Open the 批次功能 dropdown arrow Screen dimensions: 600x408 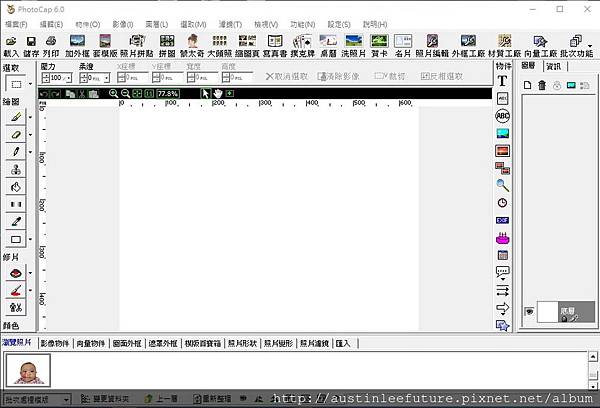pyautogui.click(x=590, y=45)
